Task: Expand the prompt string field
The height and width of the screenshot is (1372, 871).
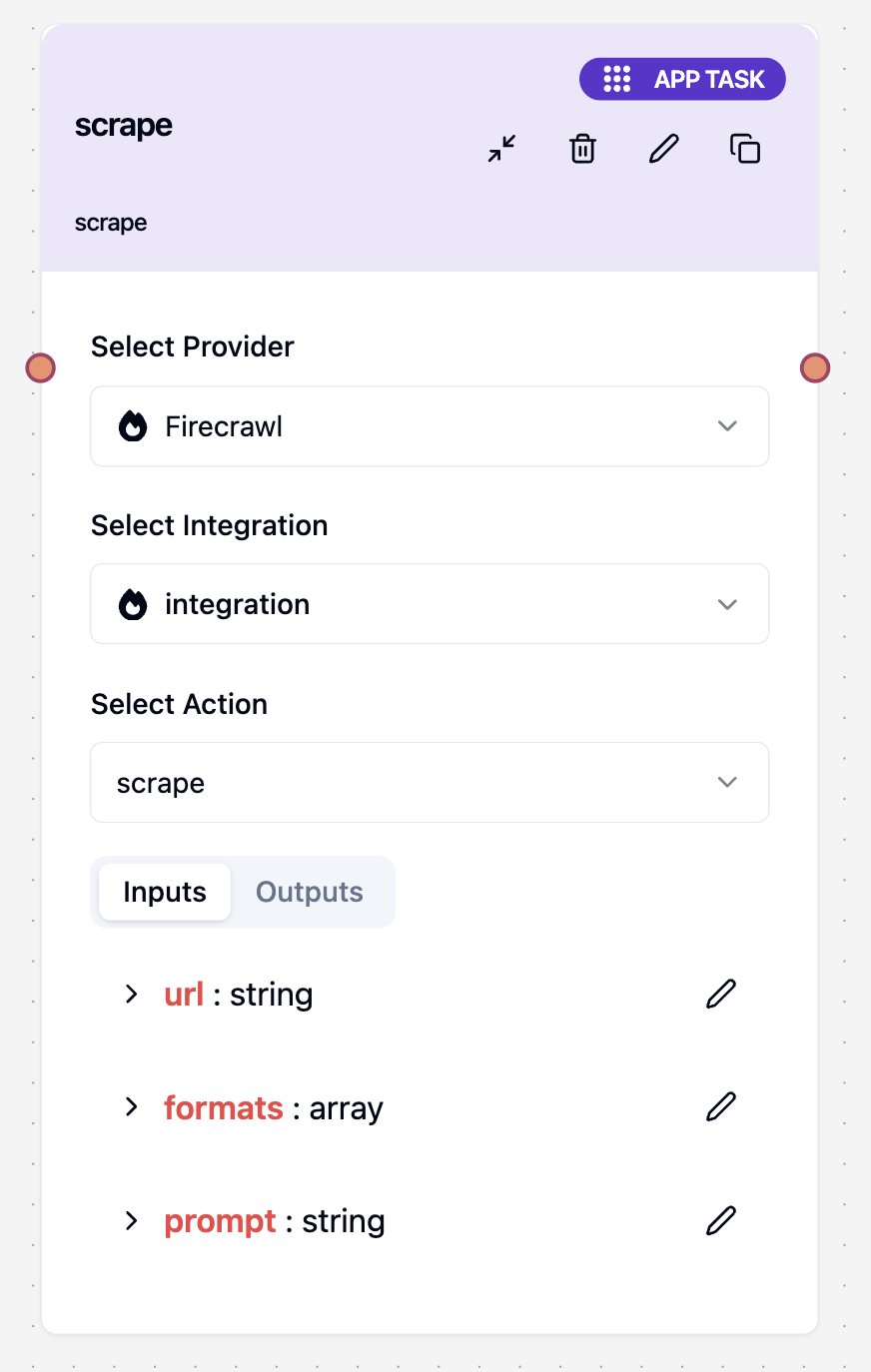Action: pos(131,1220)
